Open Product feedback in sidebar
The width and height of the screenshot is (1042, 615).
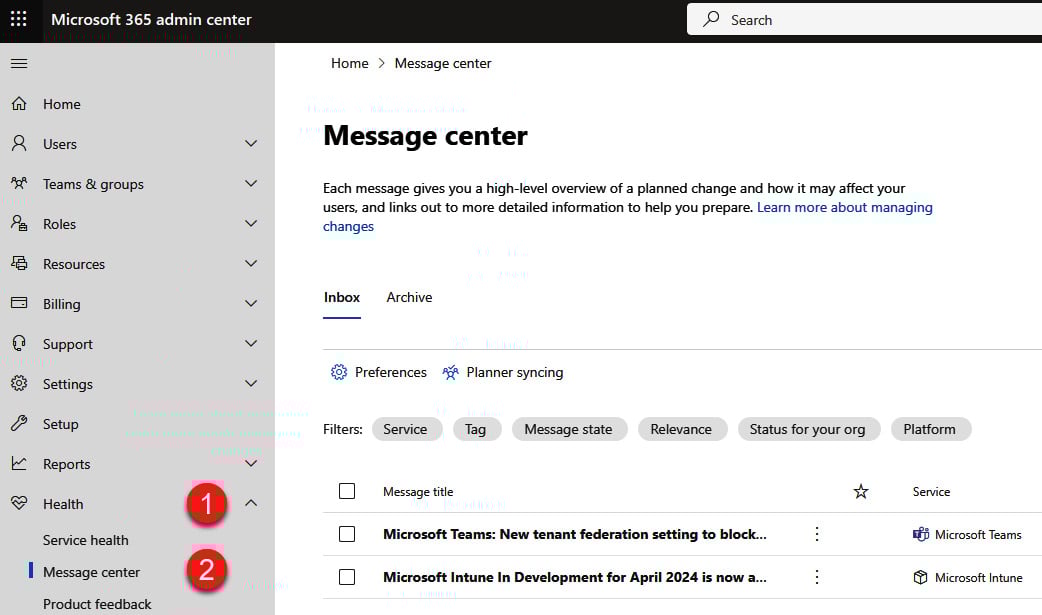[x=97, y=604]
